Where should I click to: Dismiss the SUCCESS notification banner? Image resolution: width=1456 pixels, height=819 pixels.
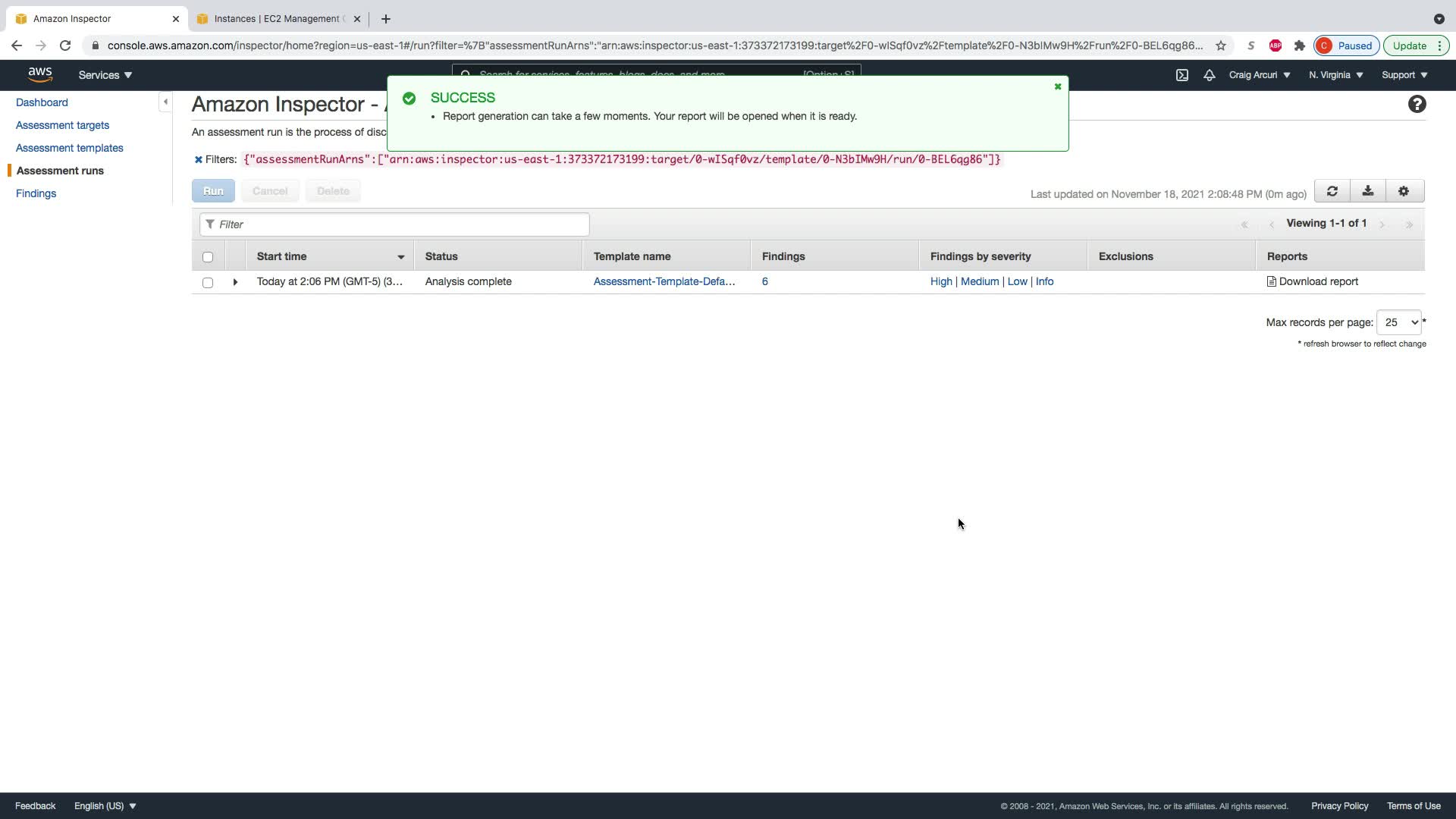1057,86
